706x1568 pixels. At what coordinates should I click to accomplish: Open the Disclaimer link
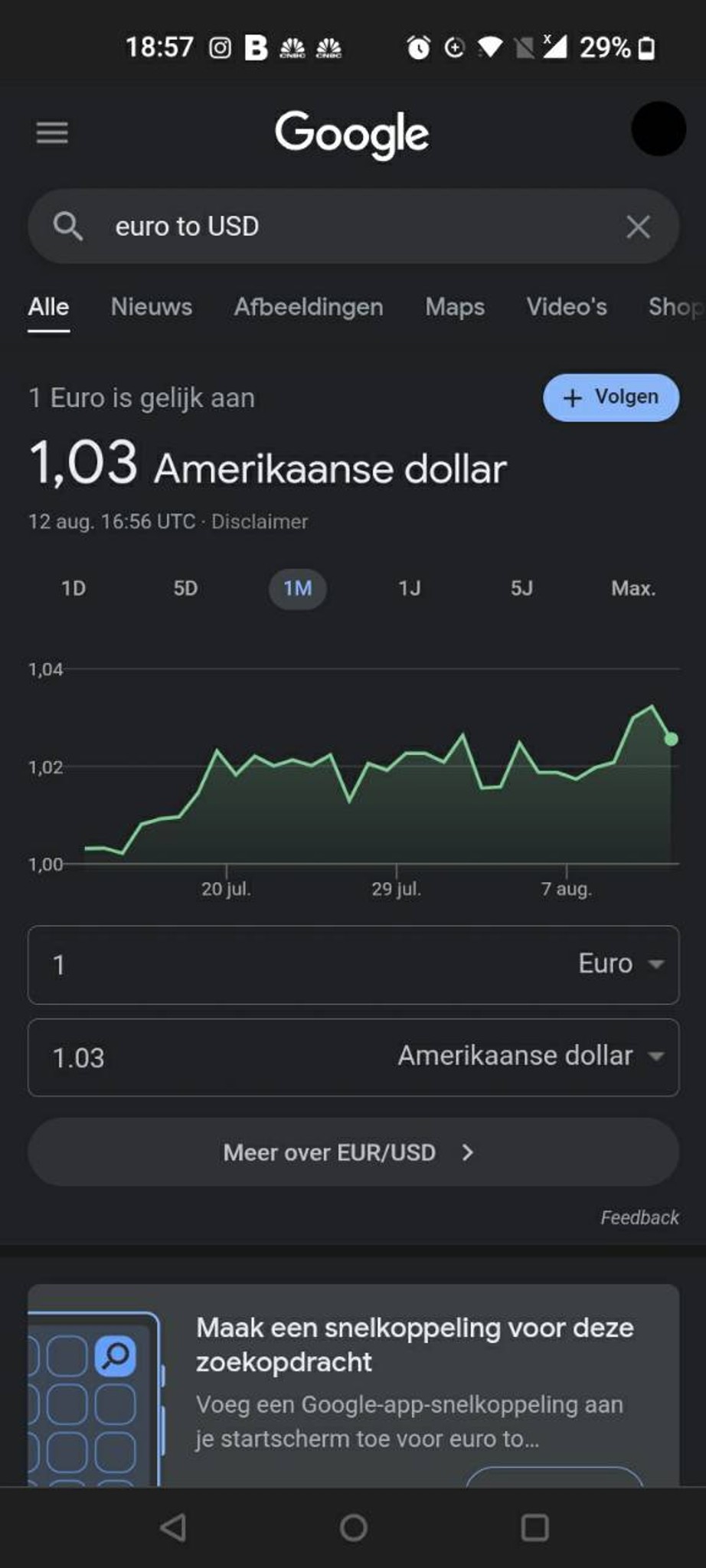pyautogui.click(x=260, y=521)
